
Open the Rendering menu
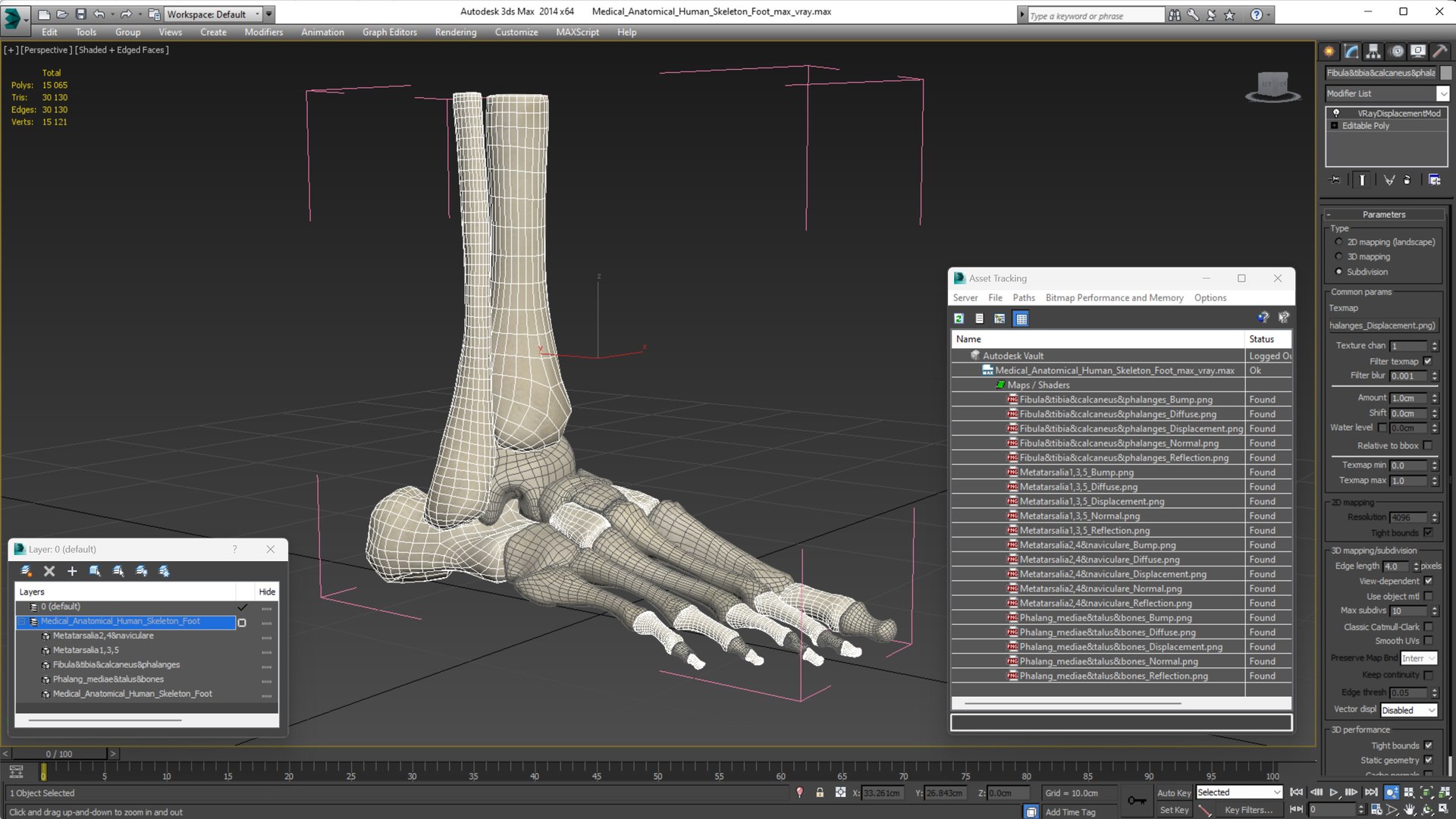pos(456,32)
